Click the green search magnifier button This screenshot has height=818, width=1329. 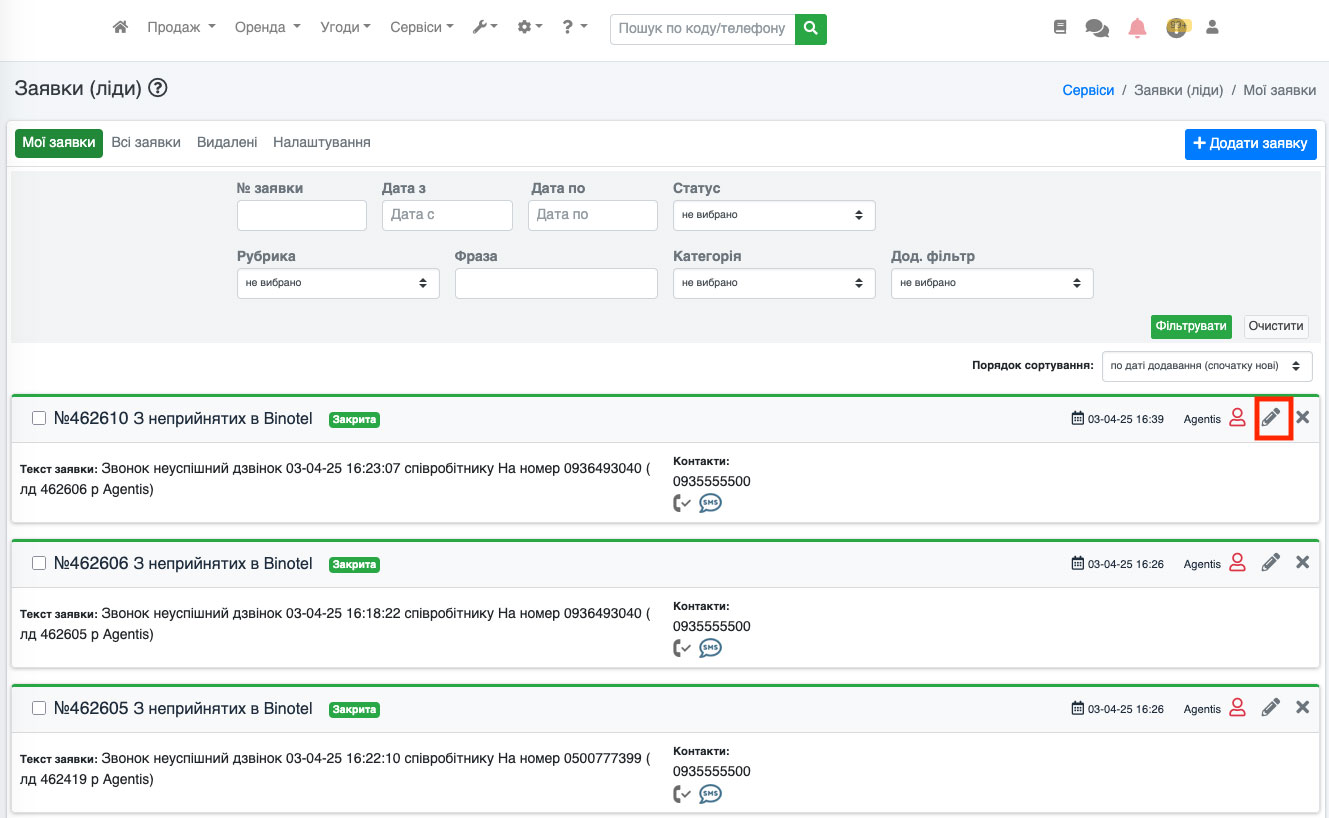coord(811,29)
